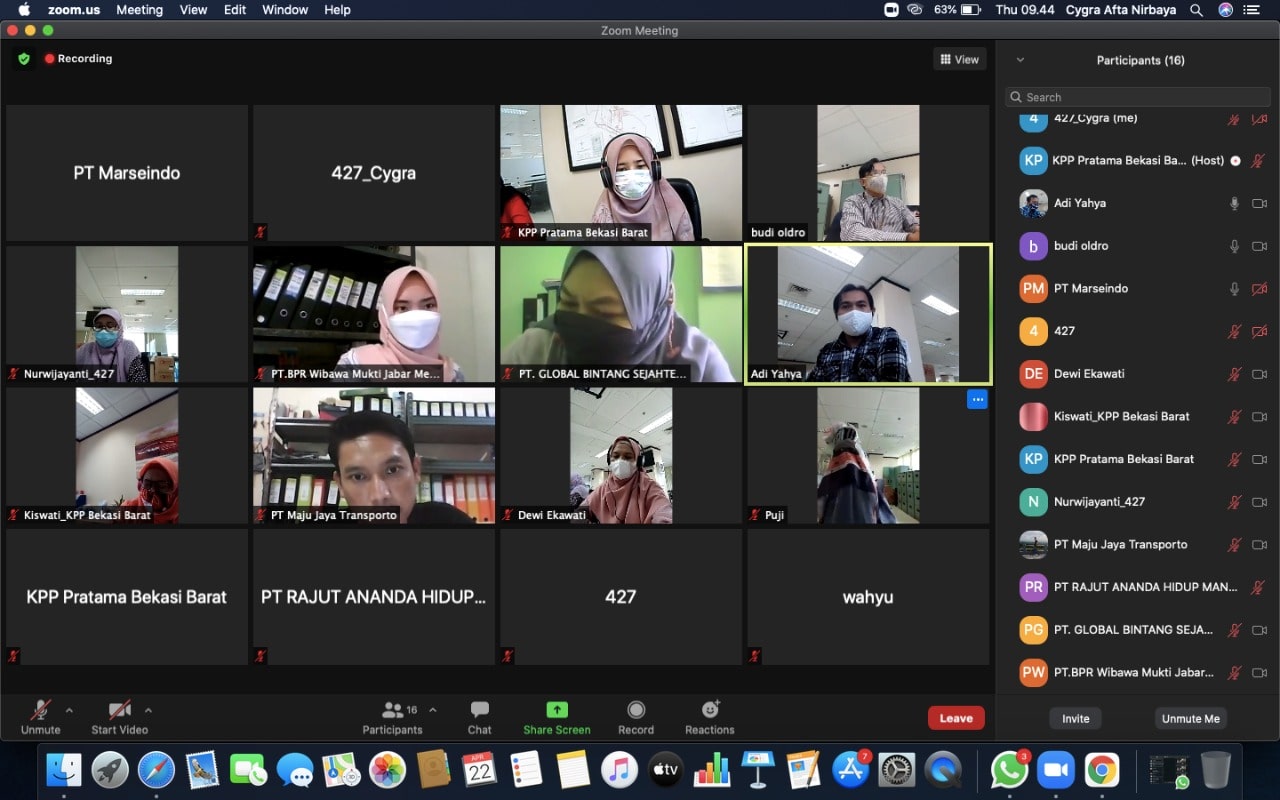Click the red Leave button
The height and width of the screenshot is (800, 1280).
pyautogui.click(x=955, y=718)
